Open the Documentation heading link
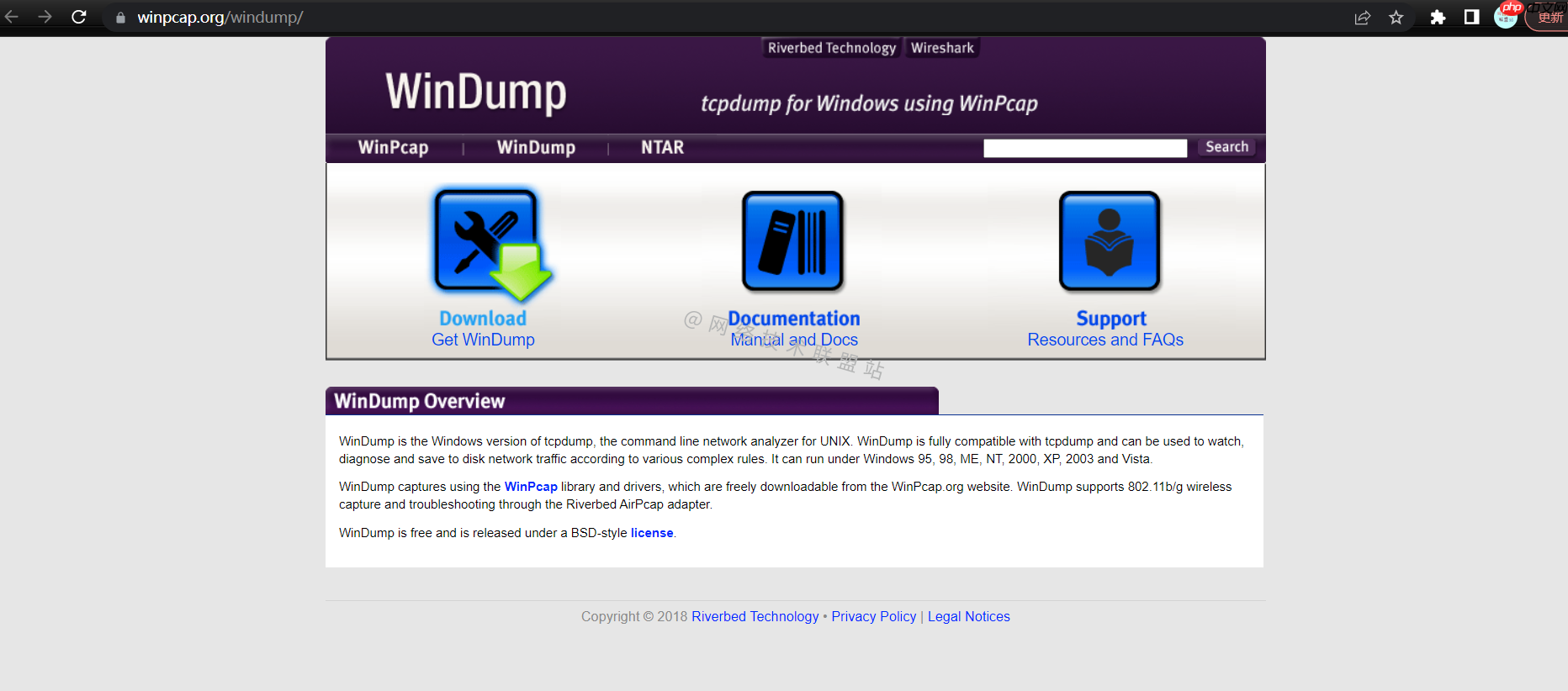 (794, 319)
